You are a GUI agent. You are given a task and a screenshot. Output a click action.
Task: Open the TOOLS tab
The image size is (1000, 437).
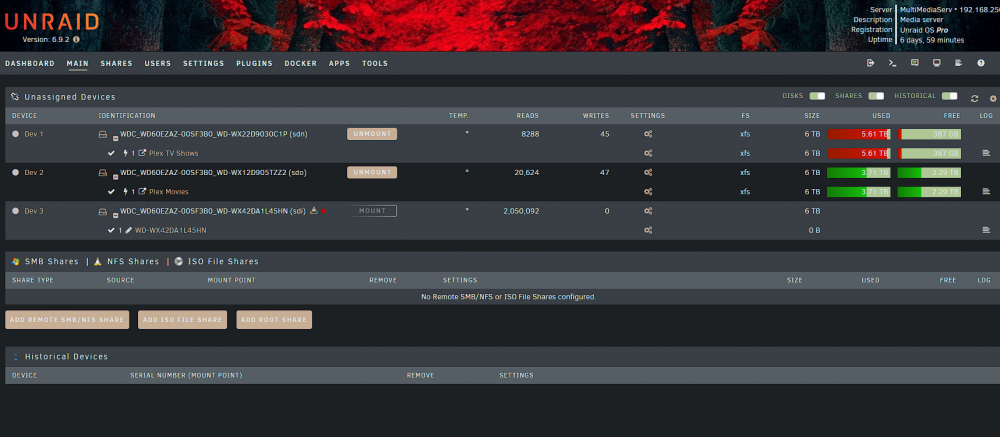coord(375,64)
